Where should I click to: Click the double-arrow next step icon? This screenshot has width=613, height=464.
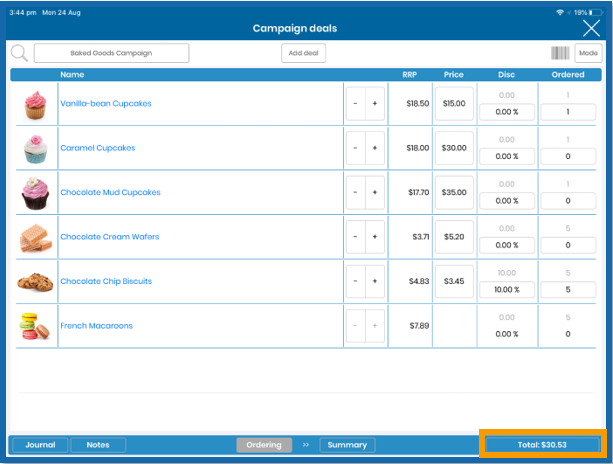click(x=306, y=445)
